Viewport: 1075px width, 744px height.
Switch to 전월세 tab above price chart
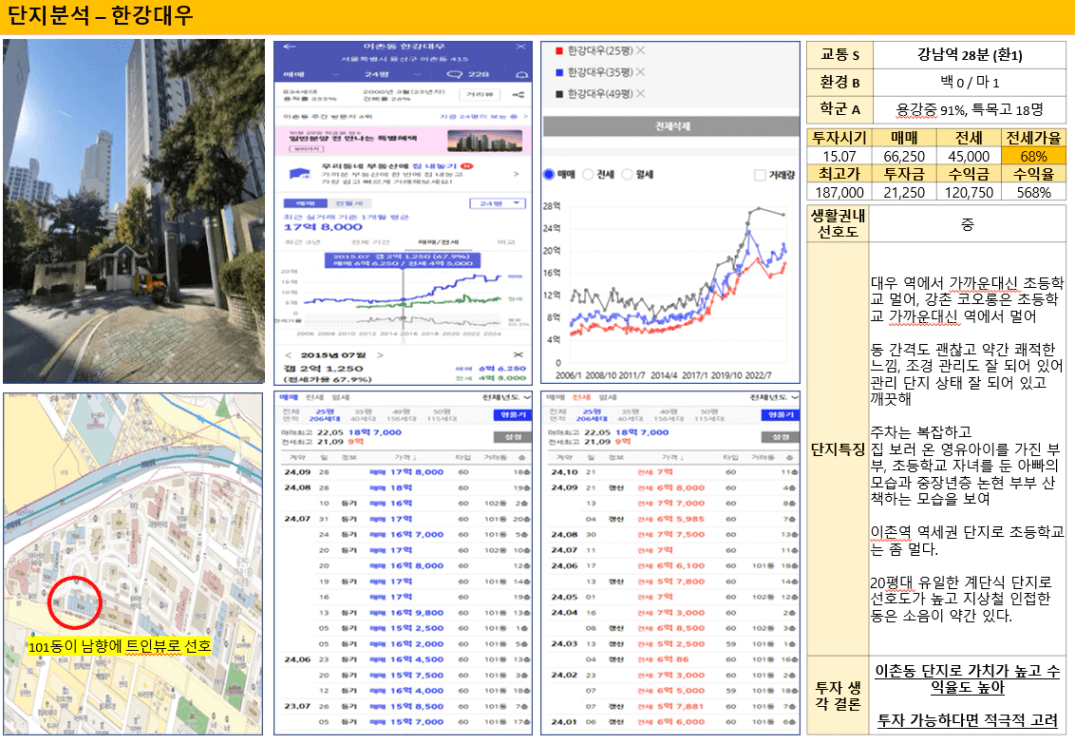(349, 204)
